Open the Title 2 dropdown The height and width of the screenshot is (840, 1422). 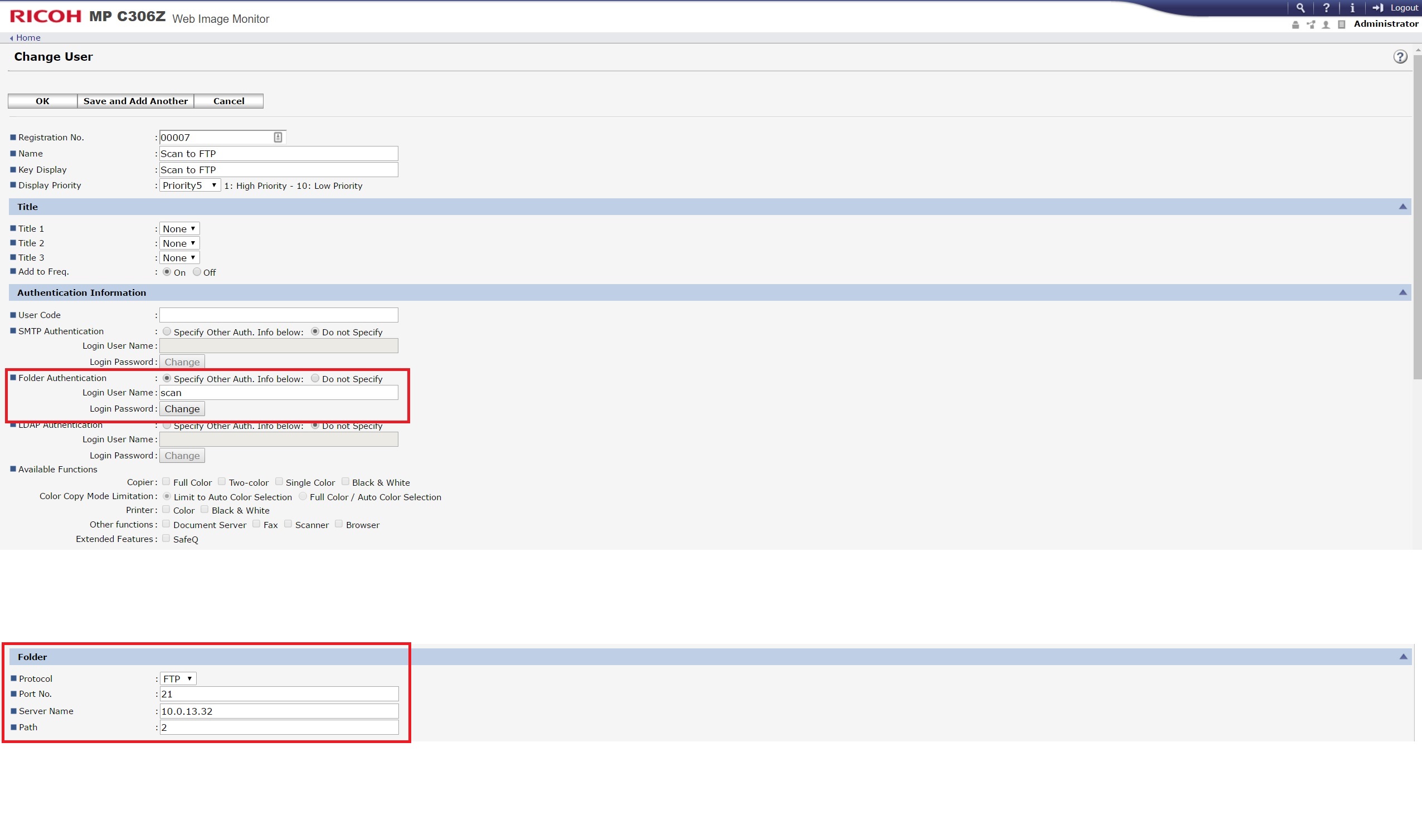coord(179,243)
